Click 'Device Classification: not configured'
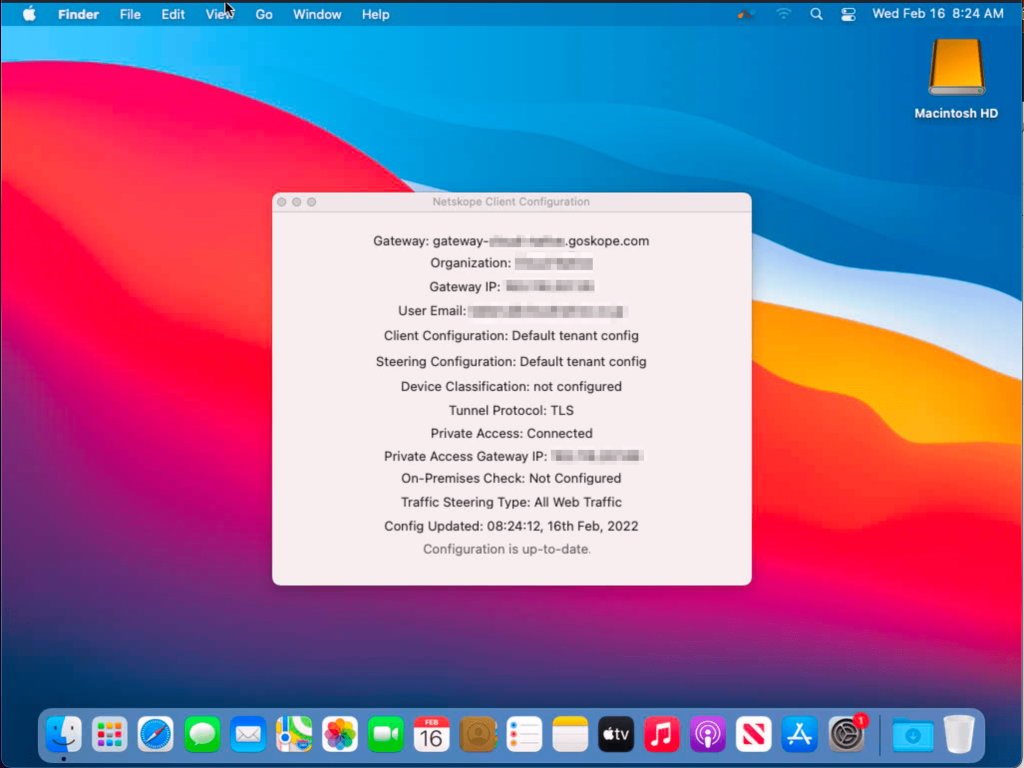1024x768 pixels. click(511, 387)
